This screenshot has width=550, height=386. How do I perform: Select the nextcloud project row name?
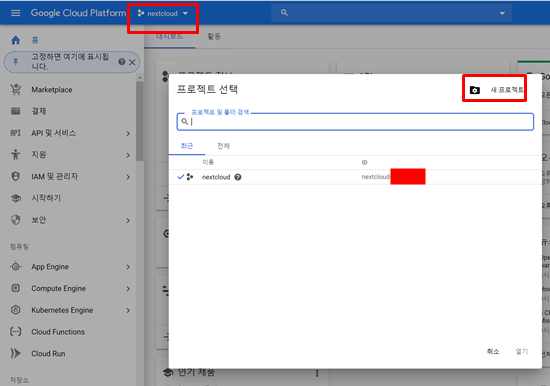coord(216,177)
